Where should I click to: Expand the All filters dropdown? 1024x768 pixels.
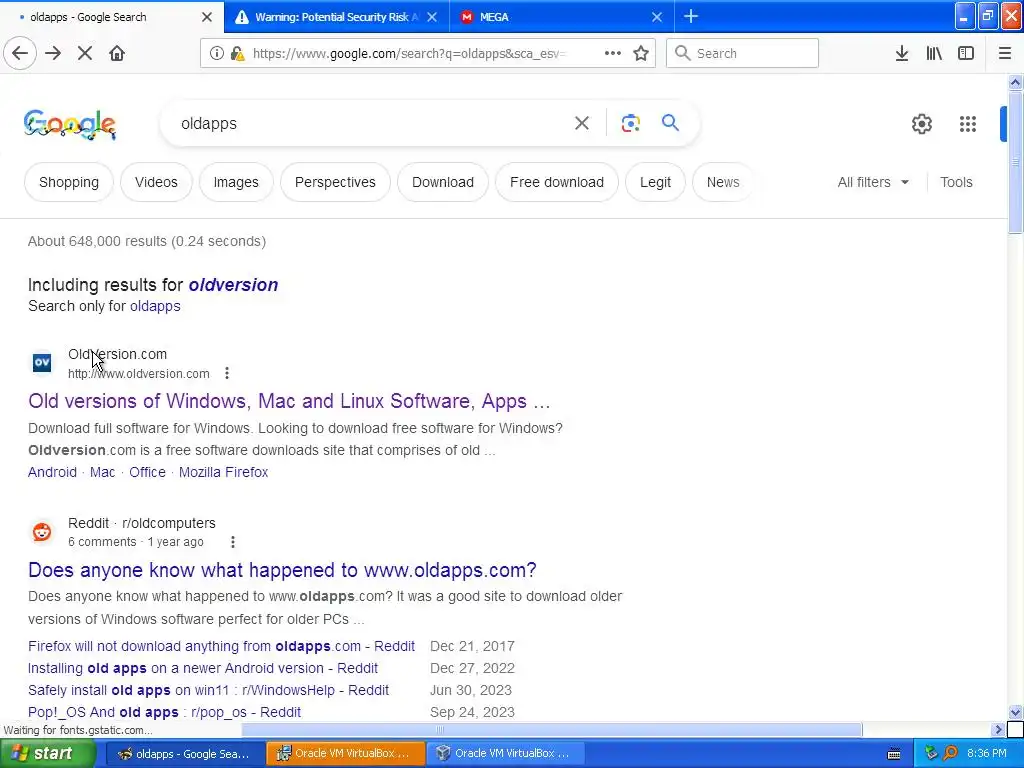click(873, 182)
